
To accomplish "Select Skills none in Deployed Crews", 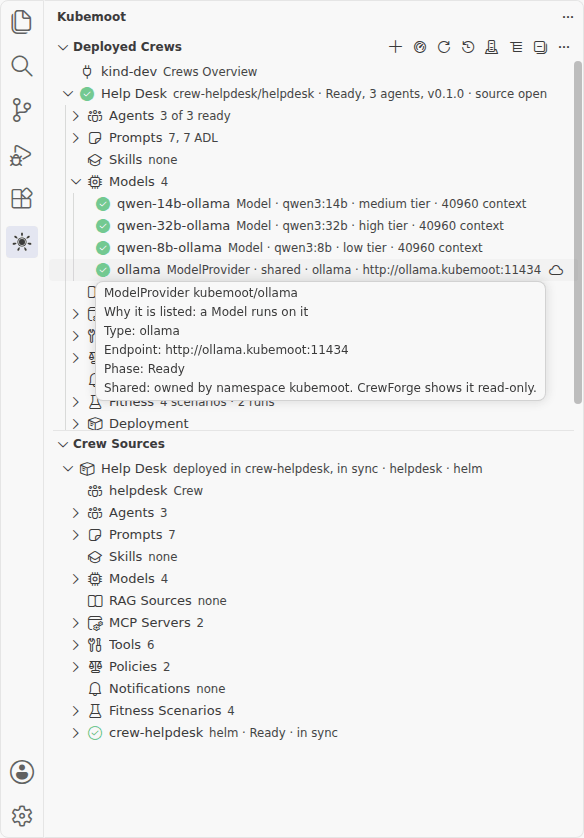I will (x=312, y=160).
